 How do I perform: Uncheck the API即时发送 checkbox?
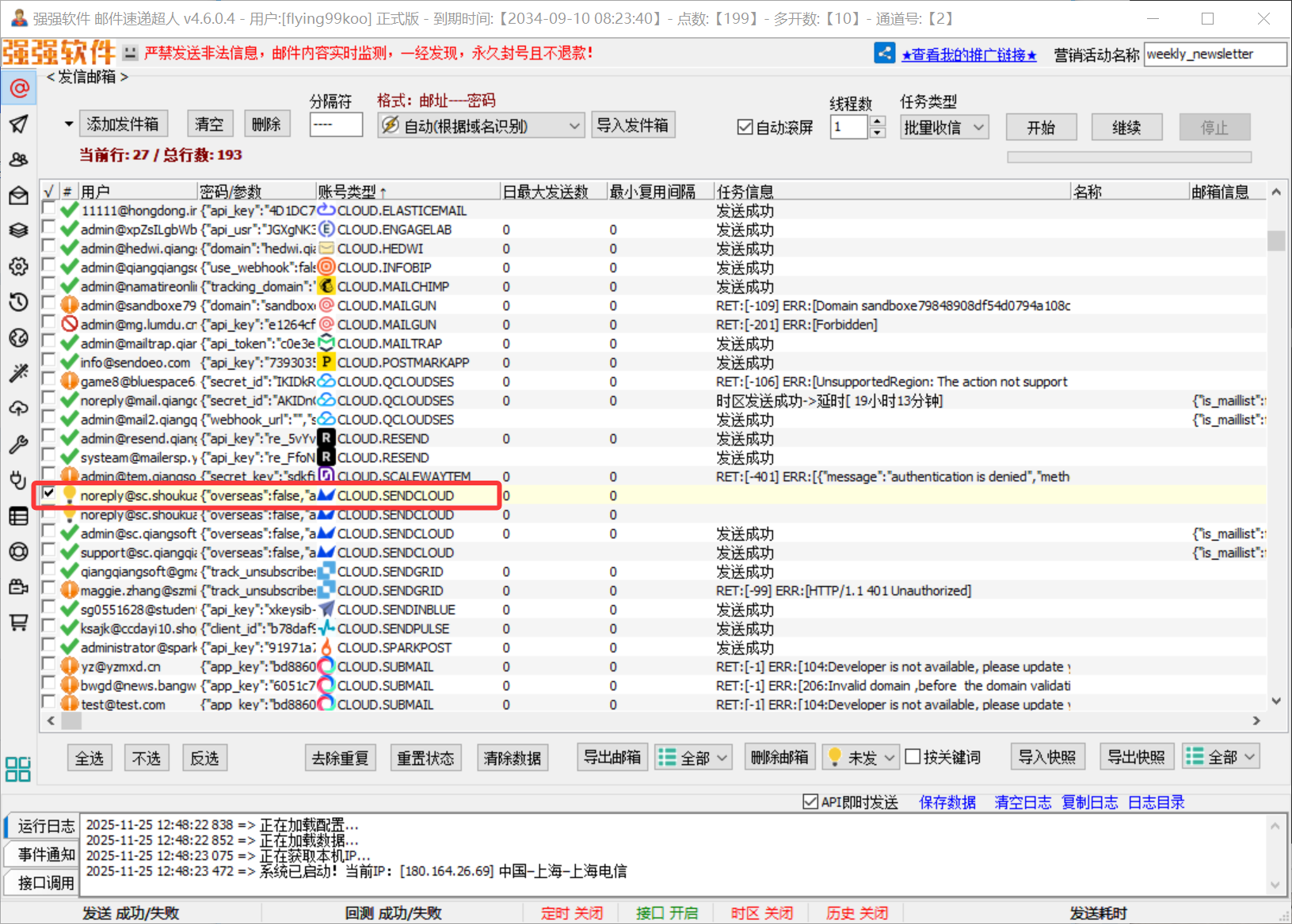[x=810, y=802]
